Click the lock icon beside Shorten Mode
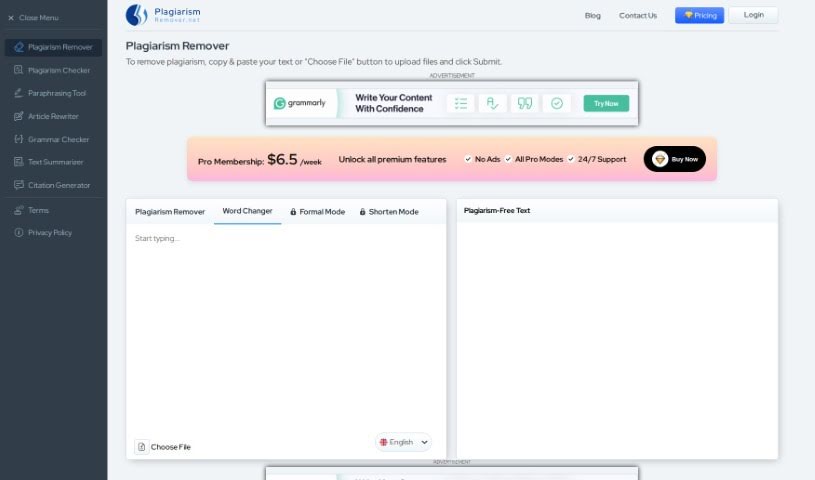Image resolution: width=815 pixels, height=480 pixels. [x=362, y=212]
